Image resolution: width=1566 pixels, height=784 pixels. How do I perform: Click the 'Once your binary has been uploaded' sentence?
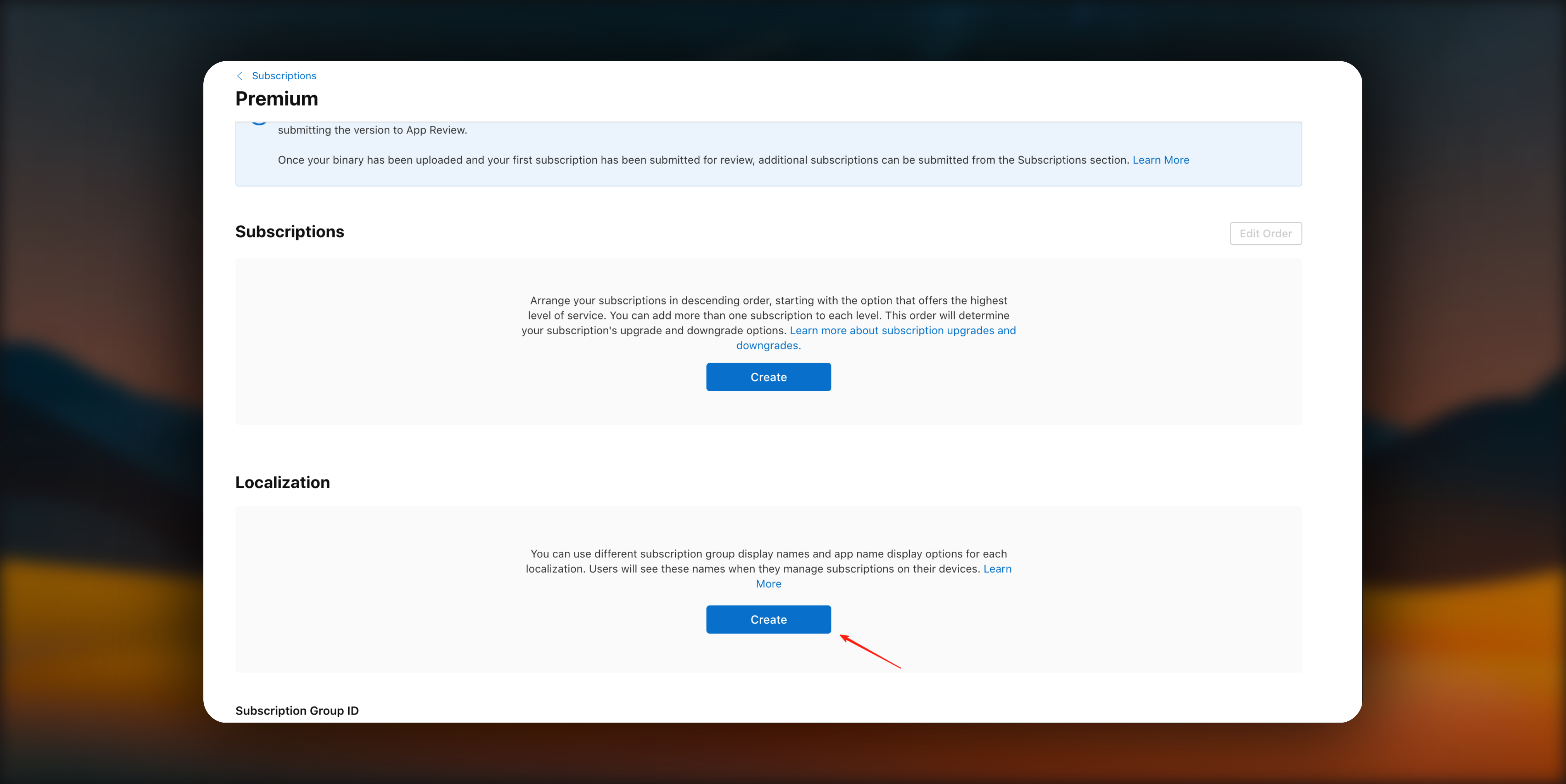tap(703, 160)
